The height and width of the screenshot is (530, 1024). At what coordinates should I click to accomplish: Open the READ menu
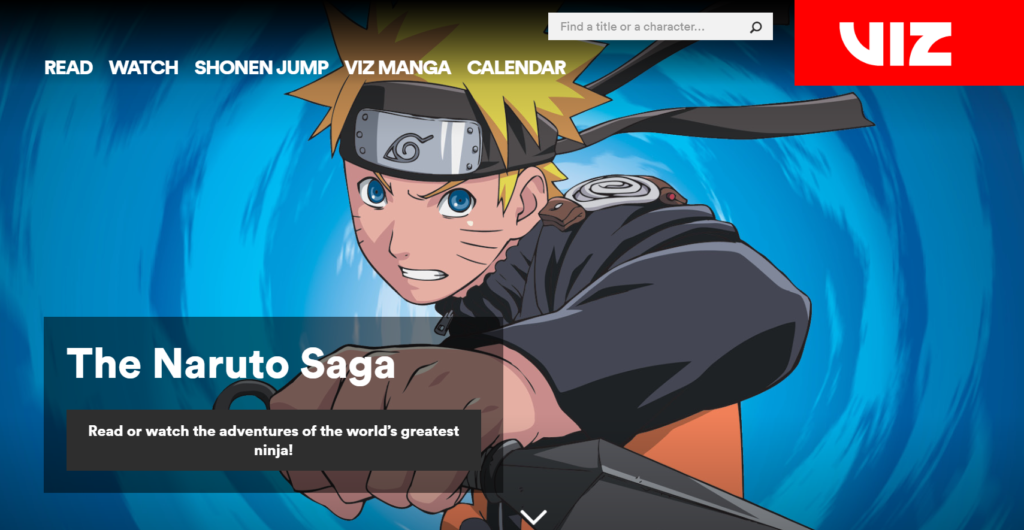(69, 67)
